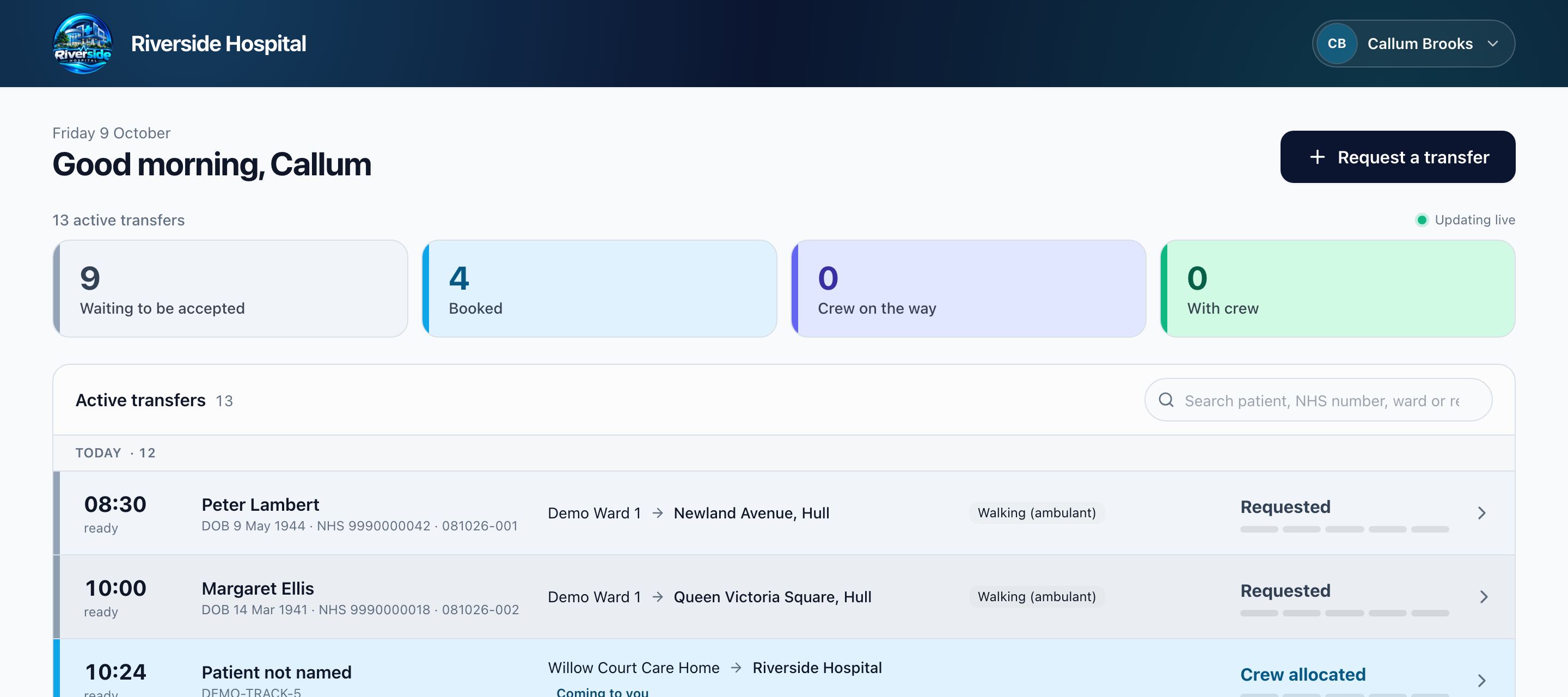
Task: Click arrow icon before Queen Victoria Square
Action: (x=657, y=597)
